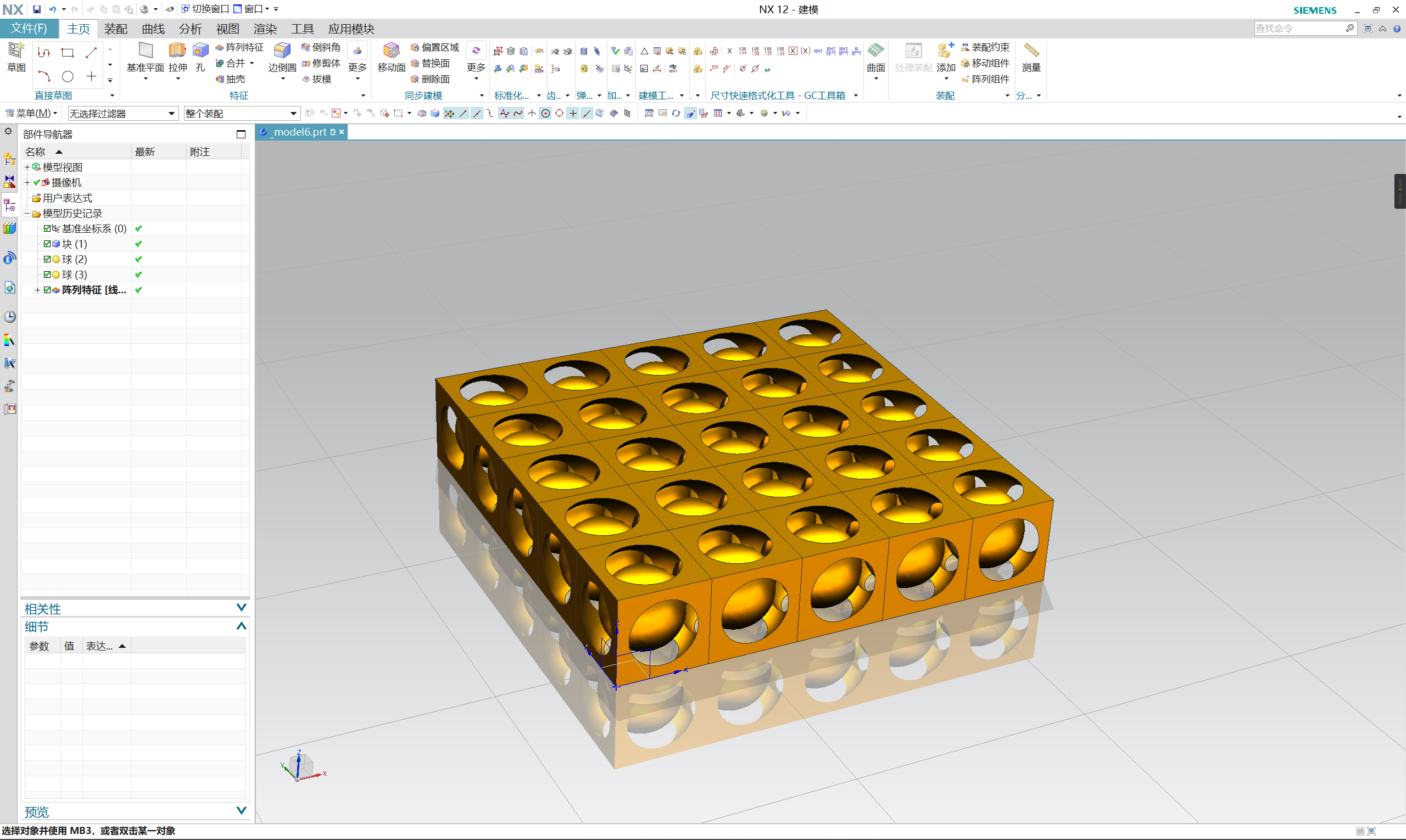Open the 文件(F) menu
The width and height of the screenshot is (1406, 840).
coord(29,29)
